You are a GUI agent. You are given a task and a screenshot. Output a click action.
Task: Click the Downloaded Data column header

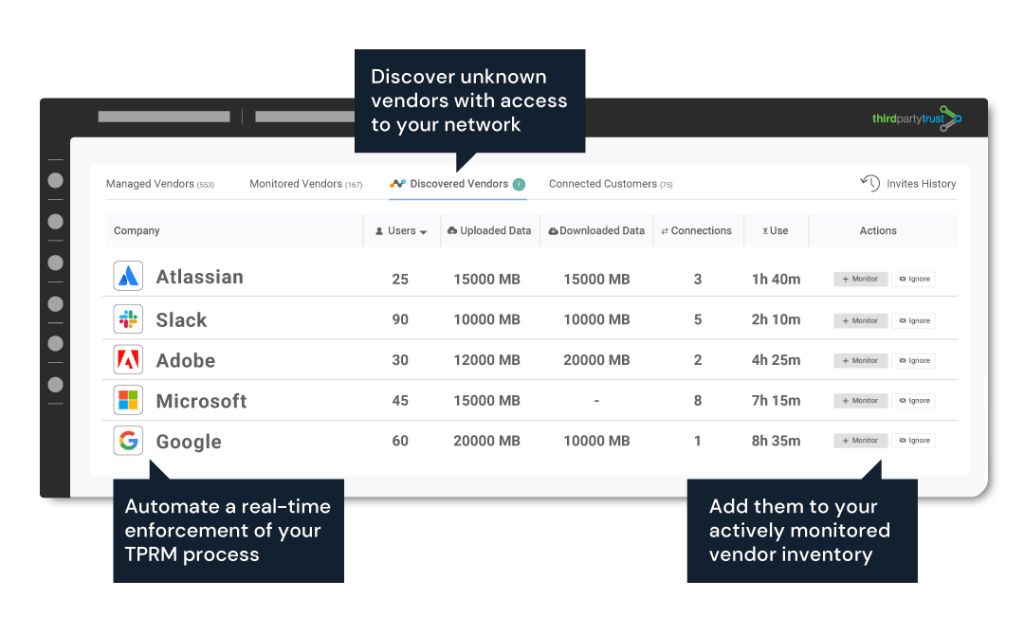pos(596,231)
